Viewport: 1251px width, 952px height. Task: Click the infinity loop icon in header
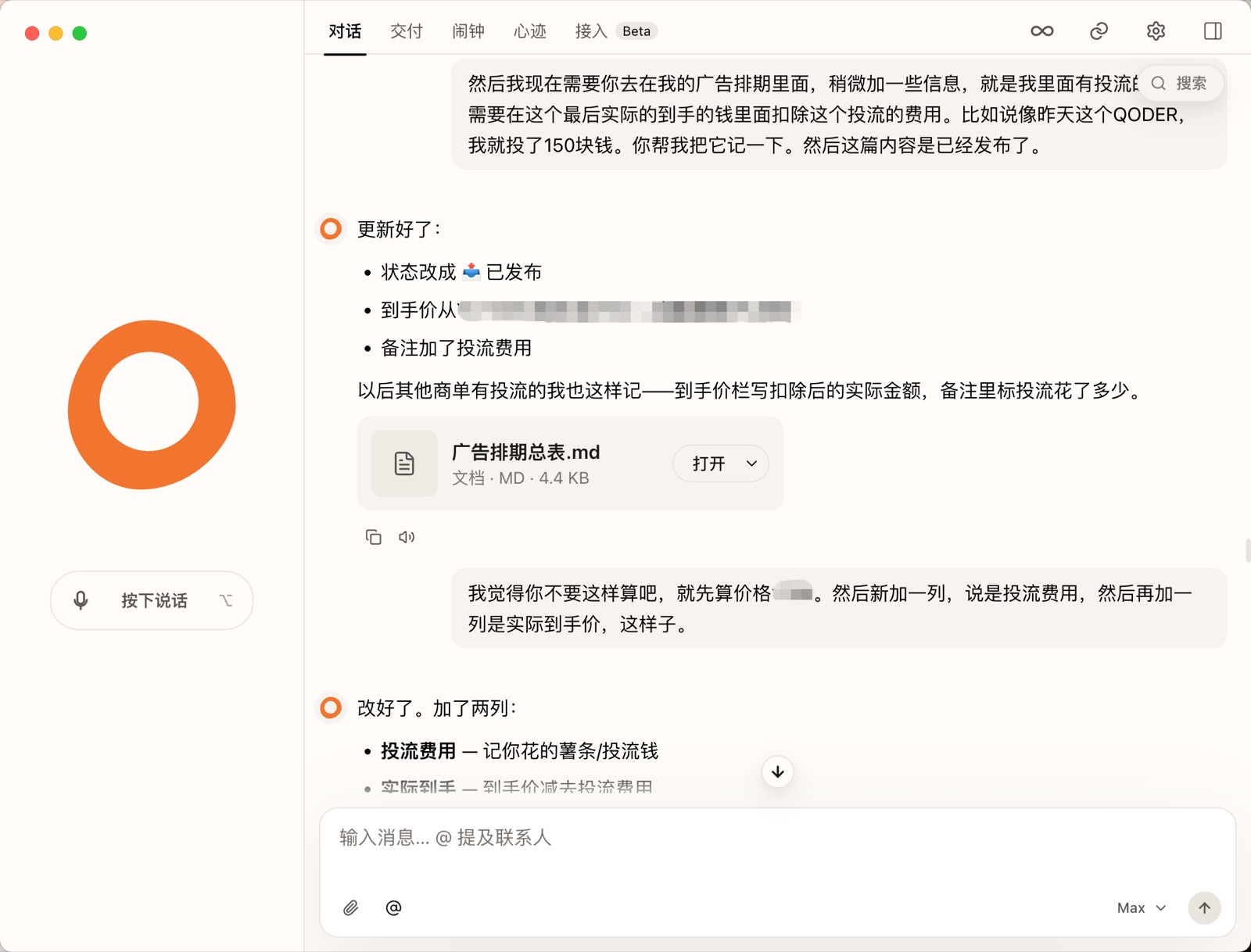point(1042,31)
